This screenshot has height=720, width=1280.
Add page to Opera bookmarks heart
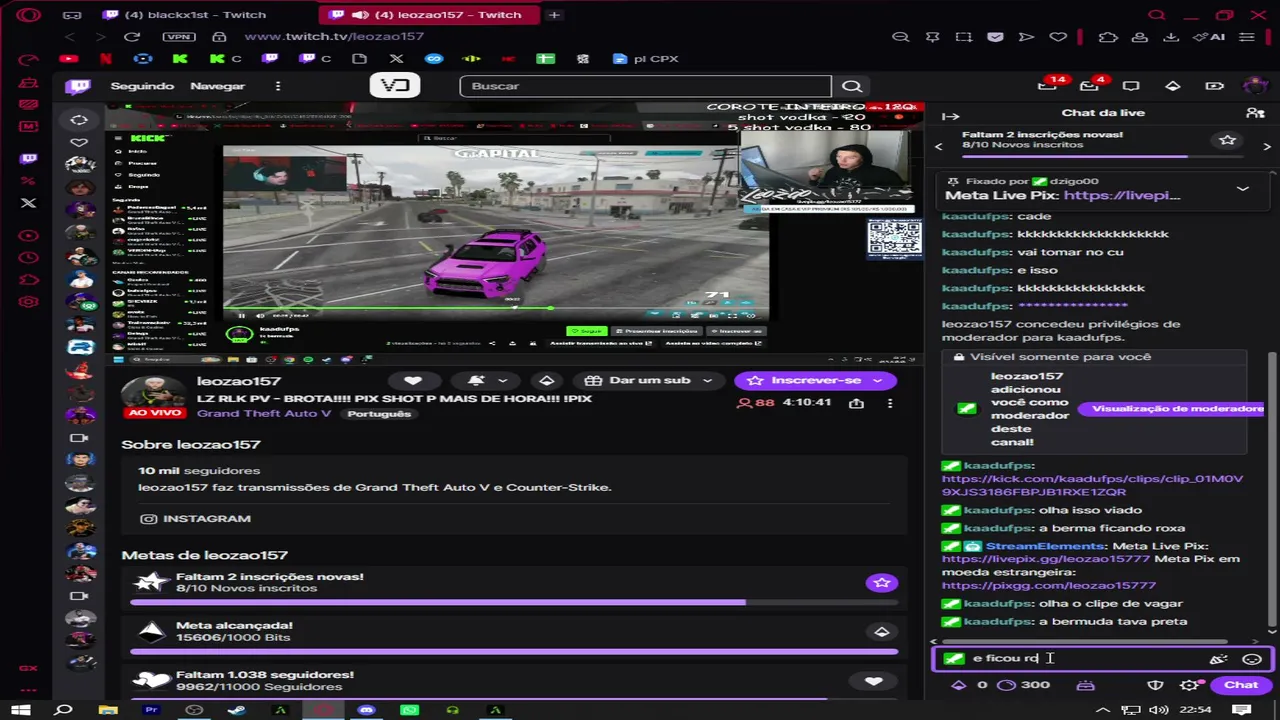point(1058,37)
